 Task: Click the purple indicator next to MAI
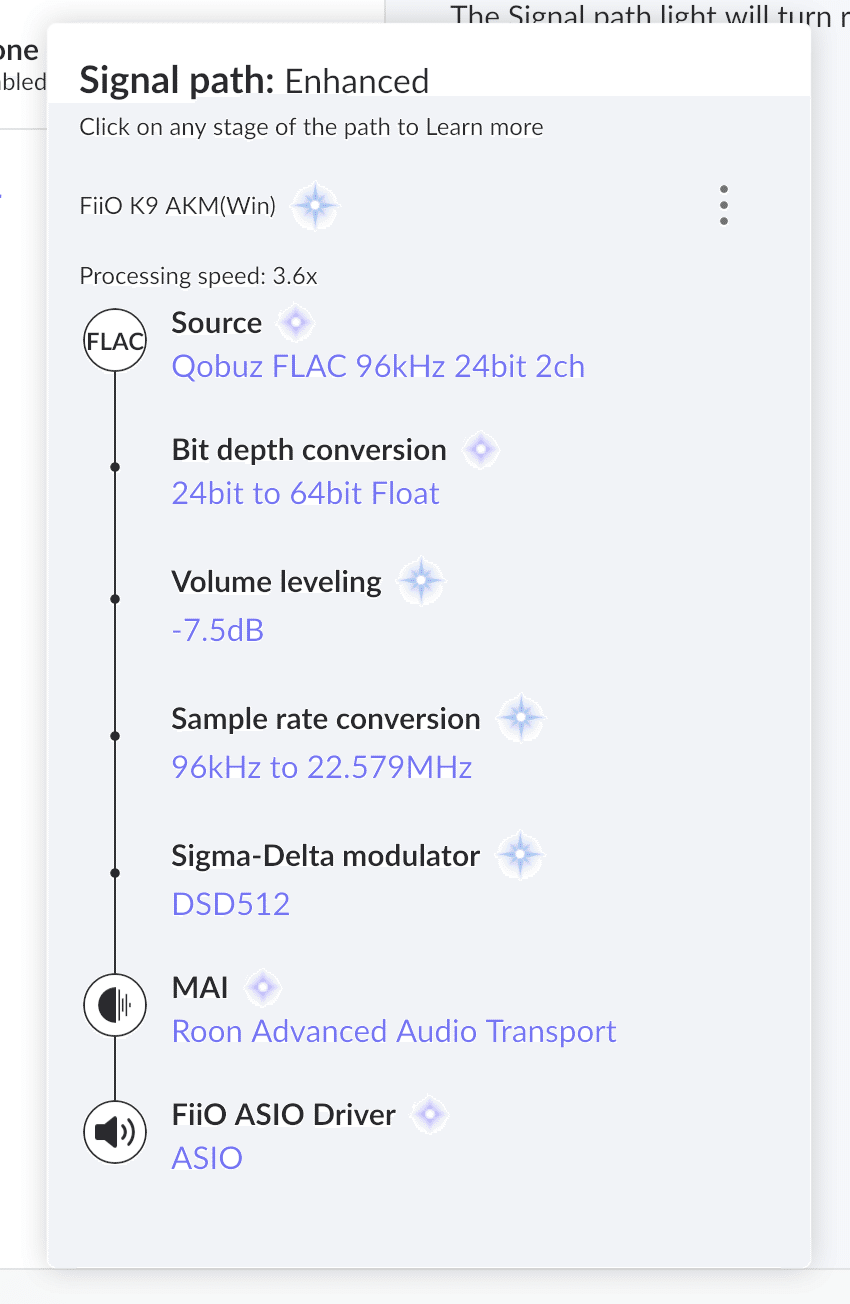263,988
